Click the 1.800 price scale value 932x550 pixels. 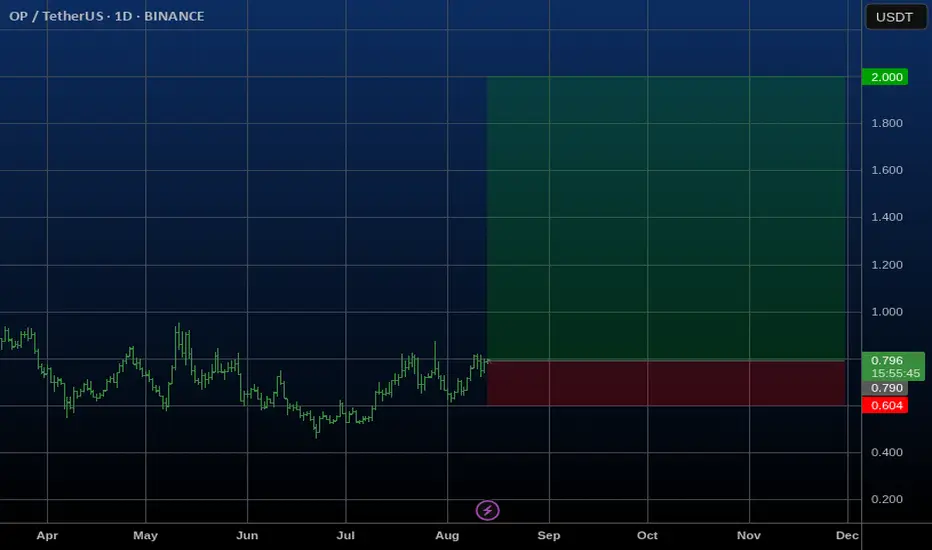pos(887,123)
